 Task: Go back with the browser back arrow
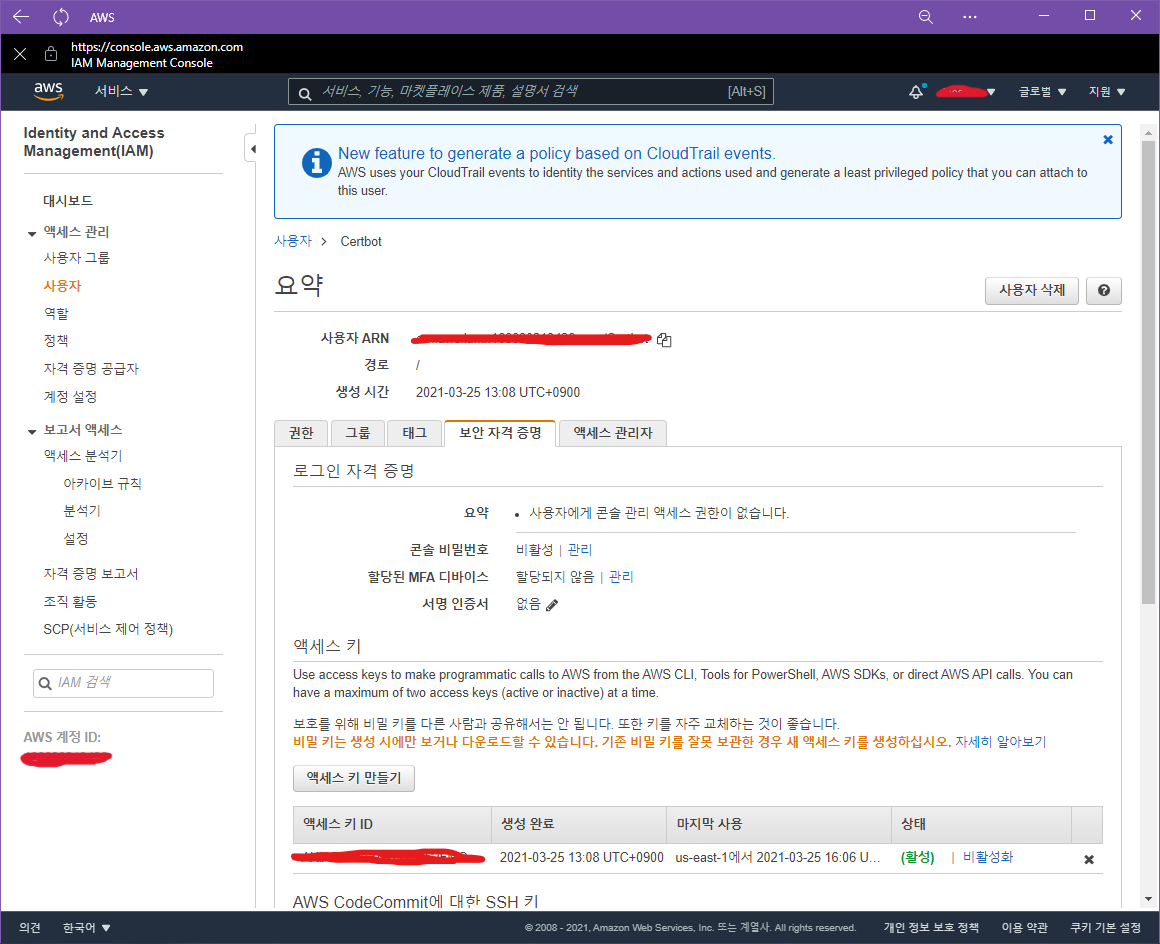21,16
